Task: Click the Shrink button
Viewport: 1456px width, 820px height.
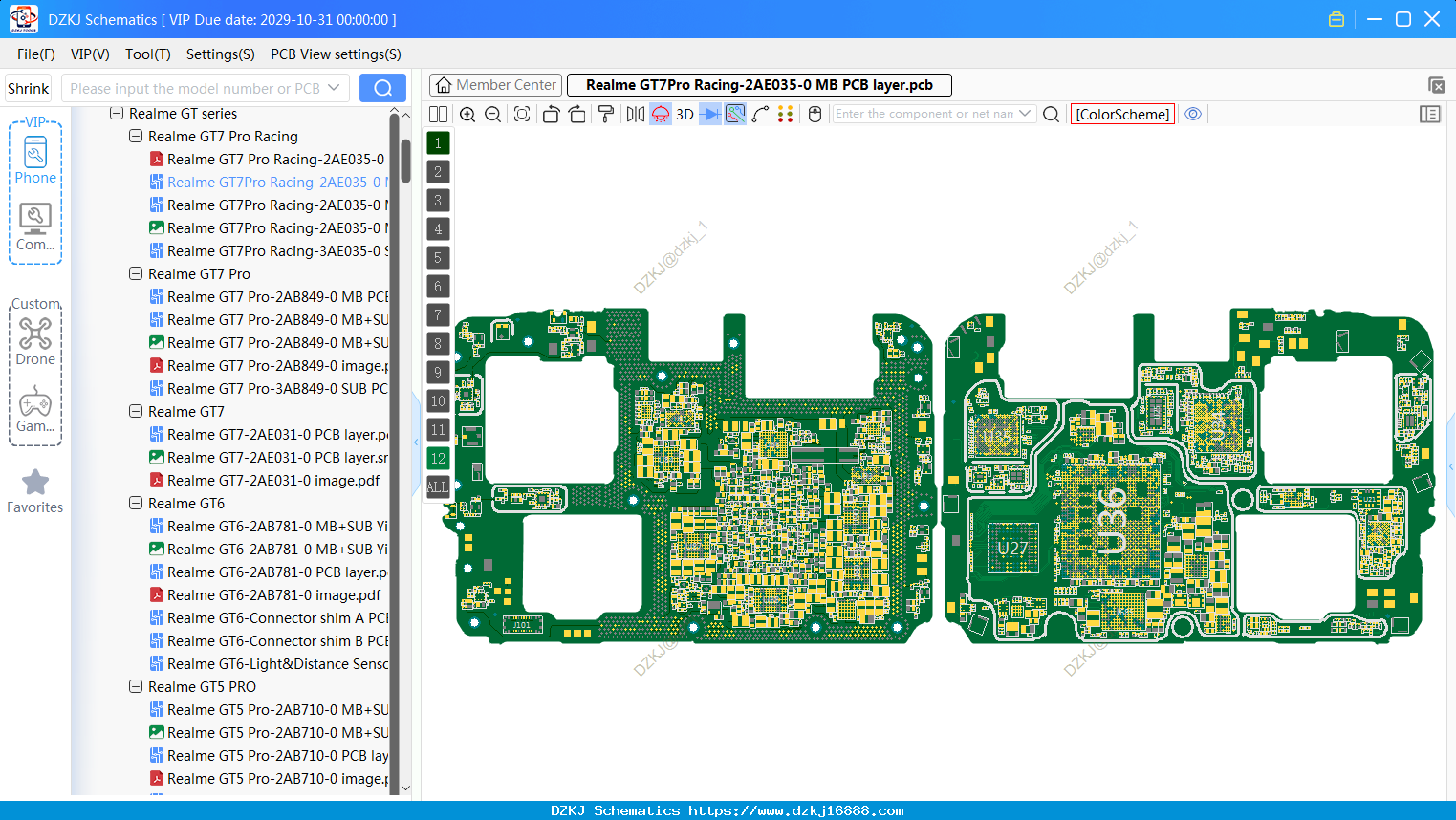Action: coord(28,88)
